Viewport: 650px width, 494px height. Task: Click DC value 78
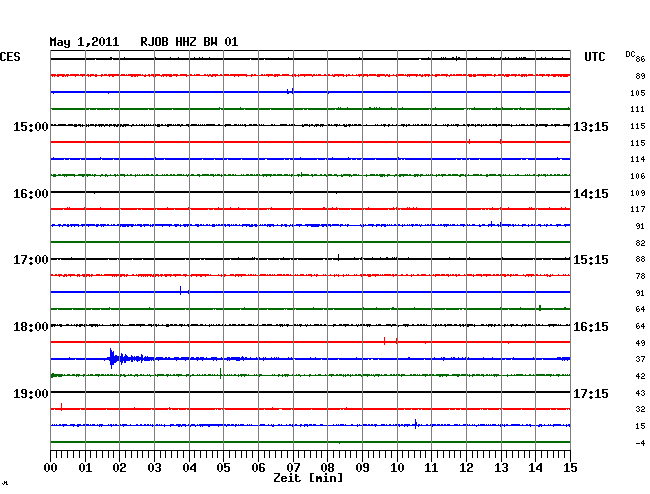tap(640, 276)
